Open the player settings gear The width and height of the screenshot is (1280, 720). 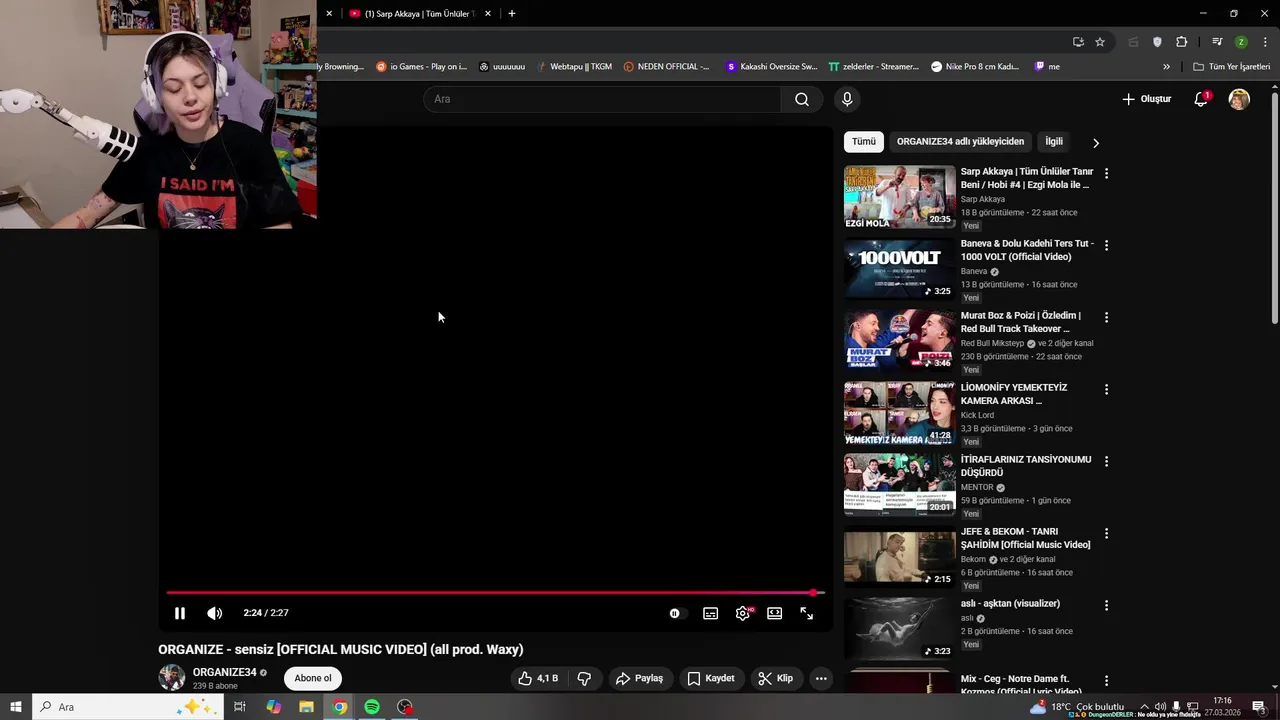[742, 613]
